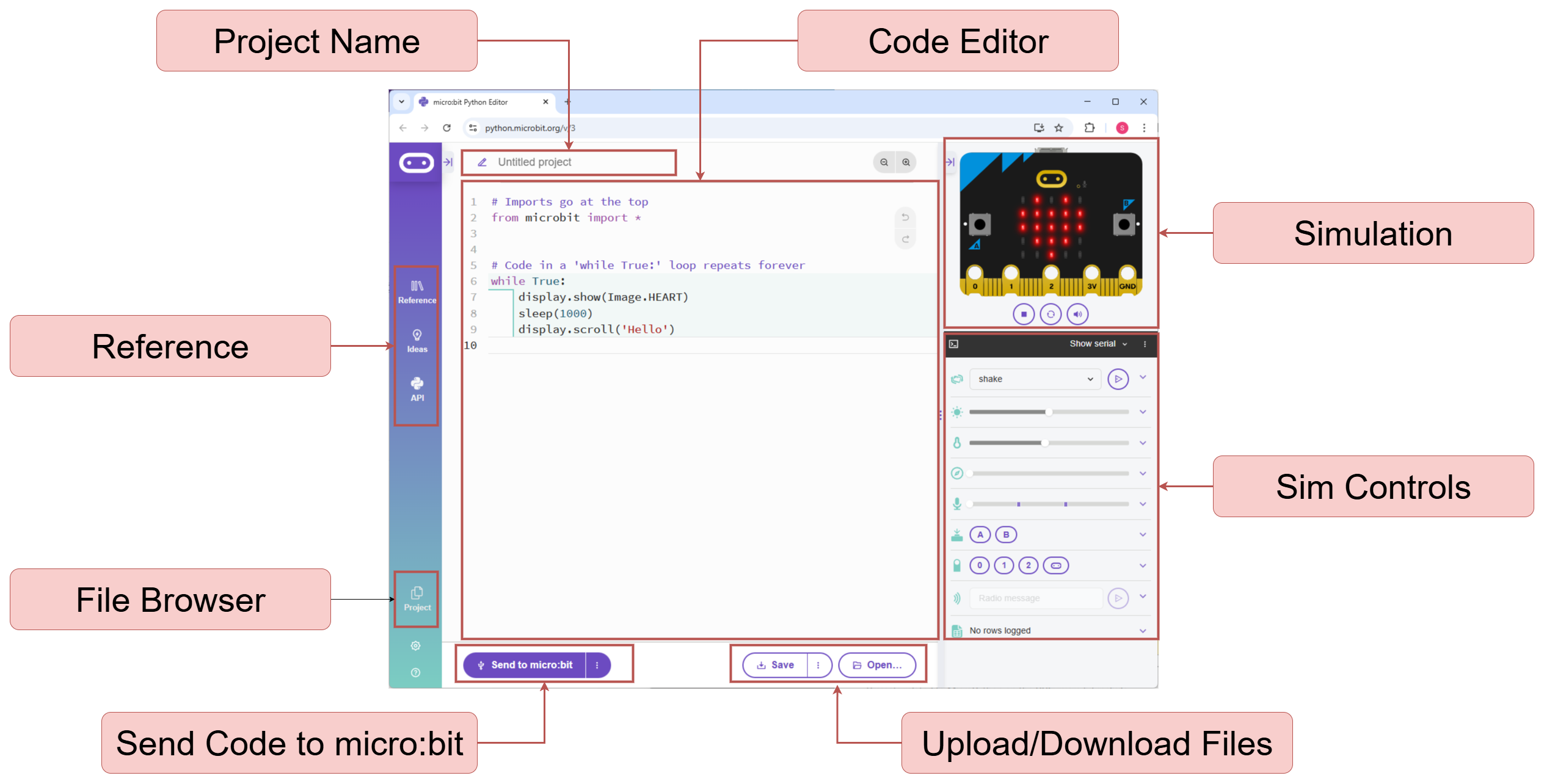The image size is (1544, 784).
Task: Zoom in the code editor
Action: (x=906, y=162)
